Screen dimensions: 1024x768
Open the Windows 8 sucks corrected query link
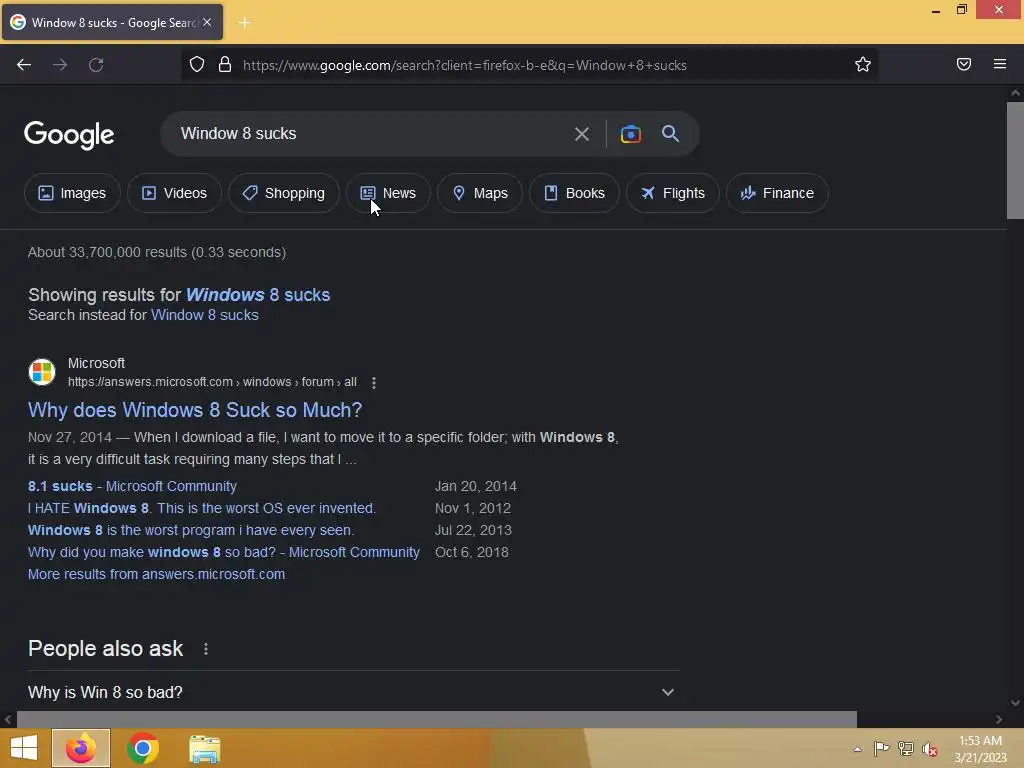(x=258, y=295)
